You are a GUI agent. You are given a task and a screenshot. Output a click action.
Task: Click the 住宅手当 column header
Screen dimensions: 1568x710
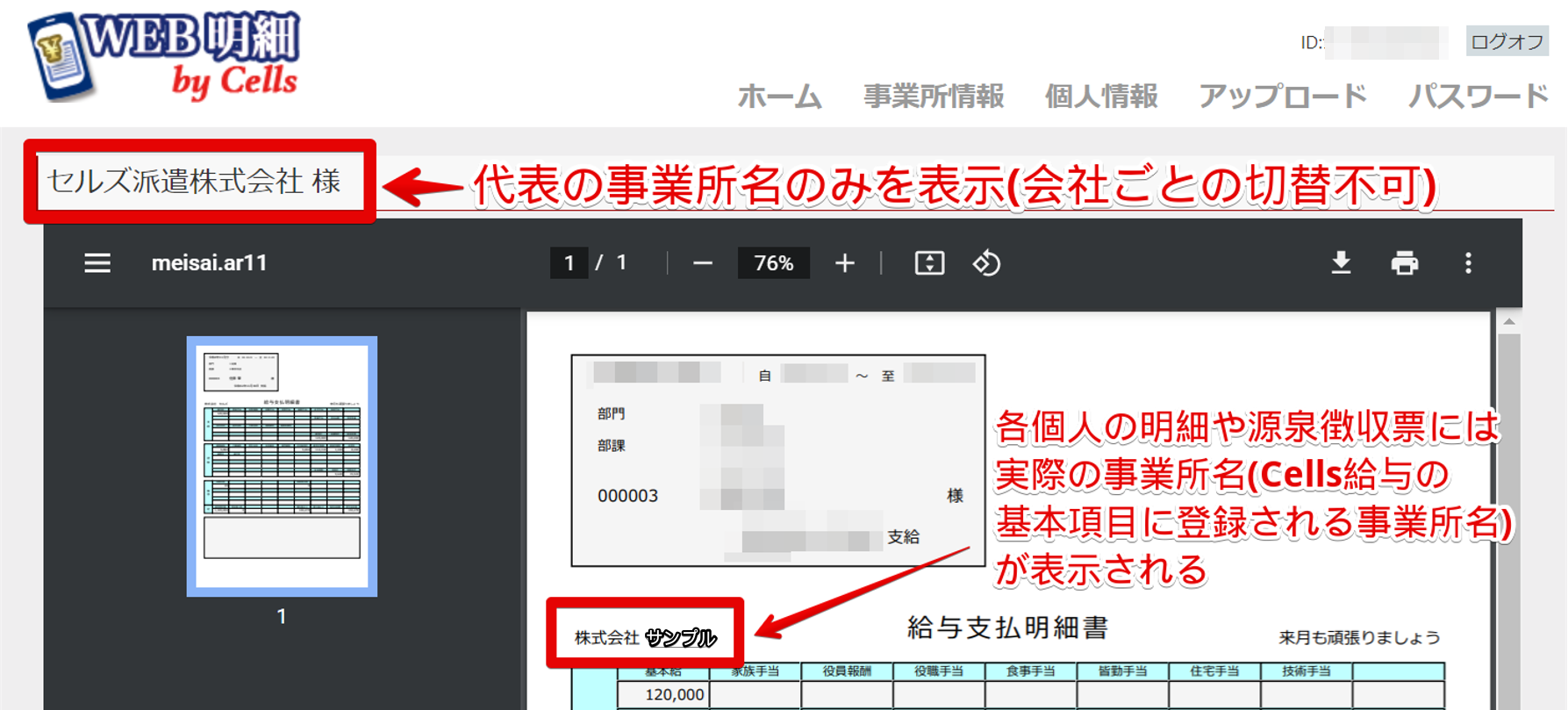click(x=1214, y=671)
